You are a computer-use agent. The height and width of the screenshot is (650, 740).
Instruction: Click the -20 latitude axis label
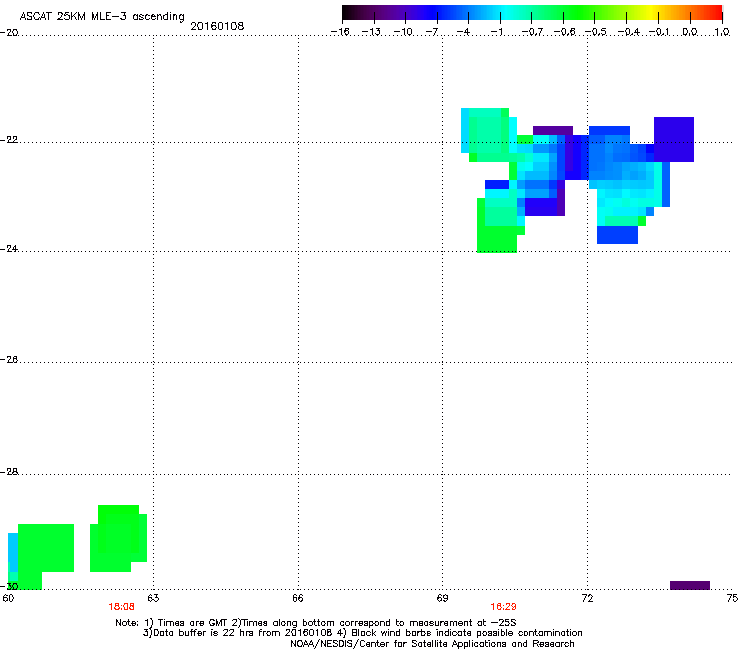[9, 32]
